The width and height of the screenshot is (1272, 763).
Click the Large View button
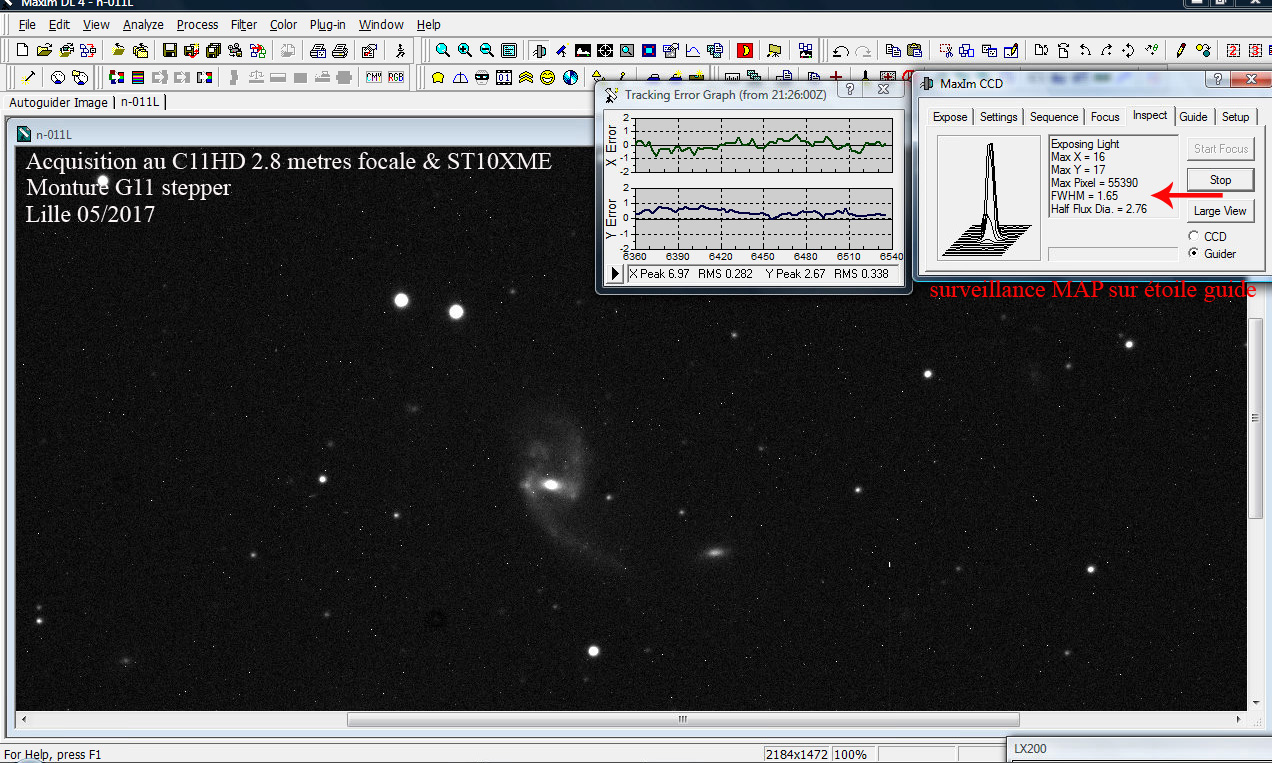click(1220, 211)
